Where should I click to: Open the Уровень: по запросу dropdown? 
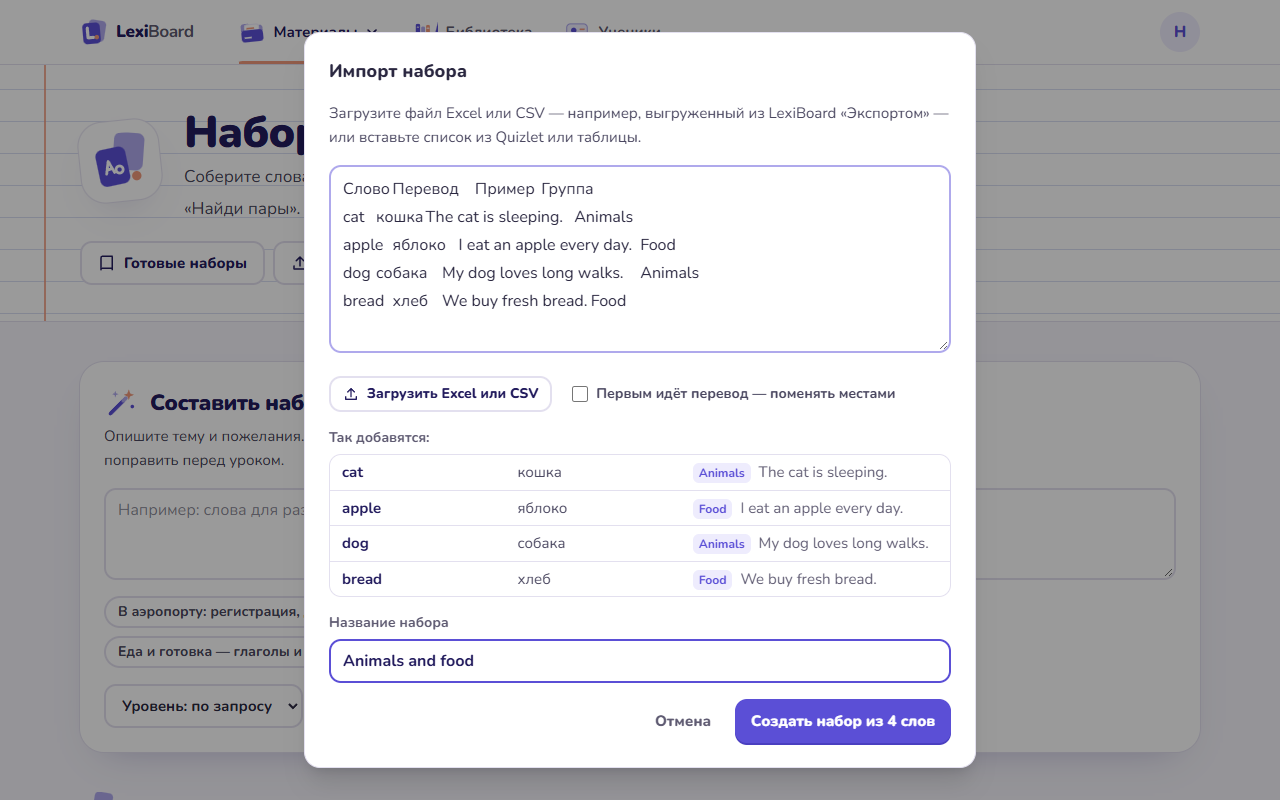(203, 706)
